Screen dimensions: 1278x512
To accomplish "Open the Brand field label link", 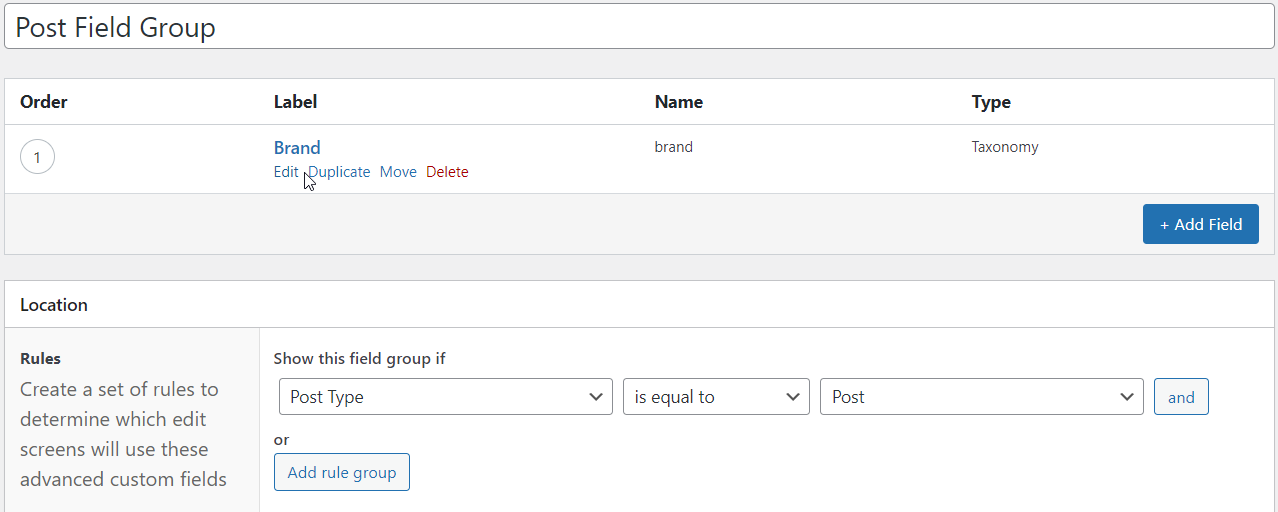I will (x=297, y=148).
